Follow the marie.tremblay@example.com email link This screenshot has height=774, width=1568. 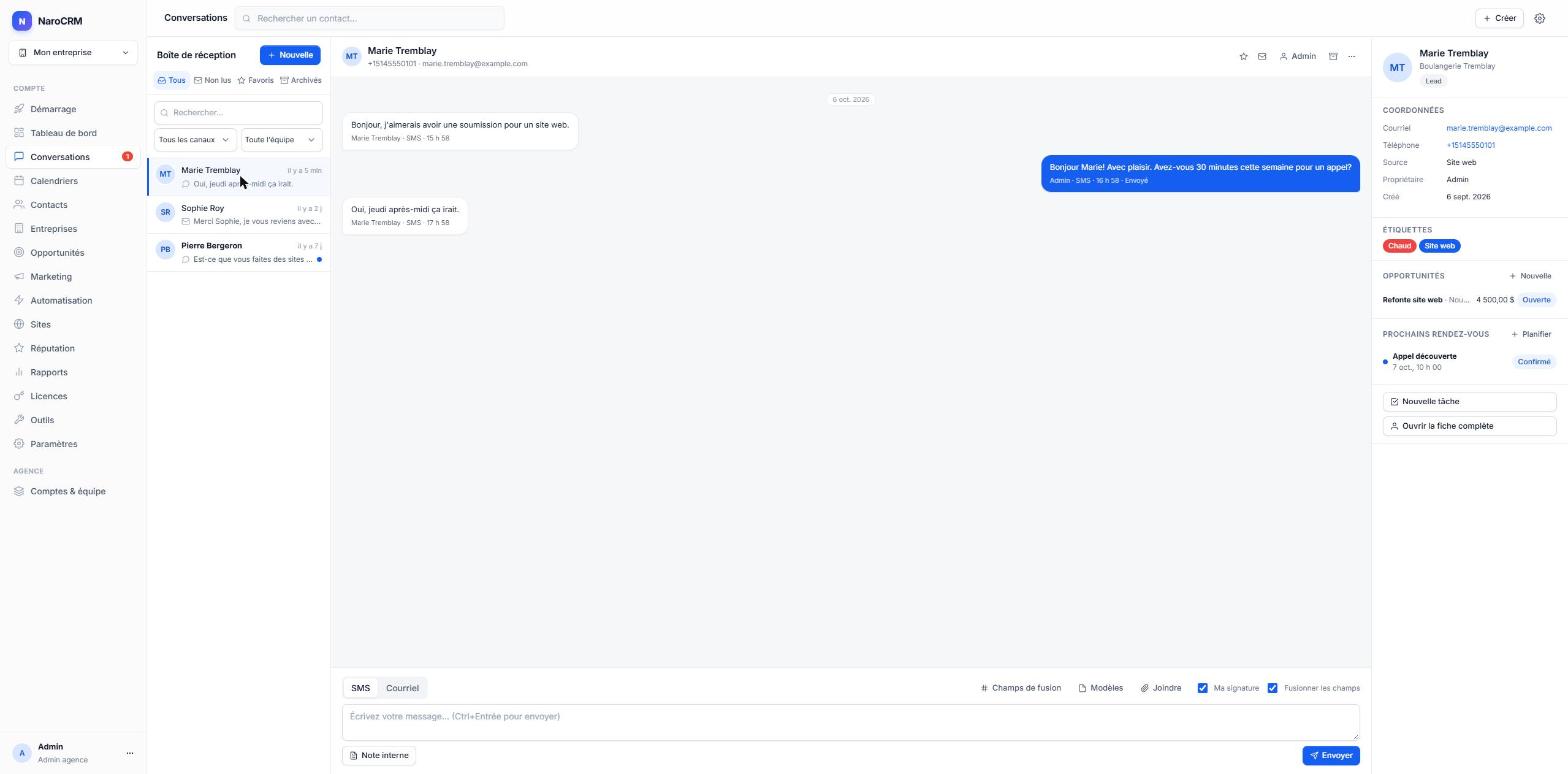pos(1499,128)
